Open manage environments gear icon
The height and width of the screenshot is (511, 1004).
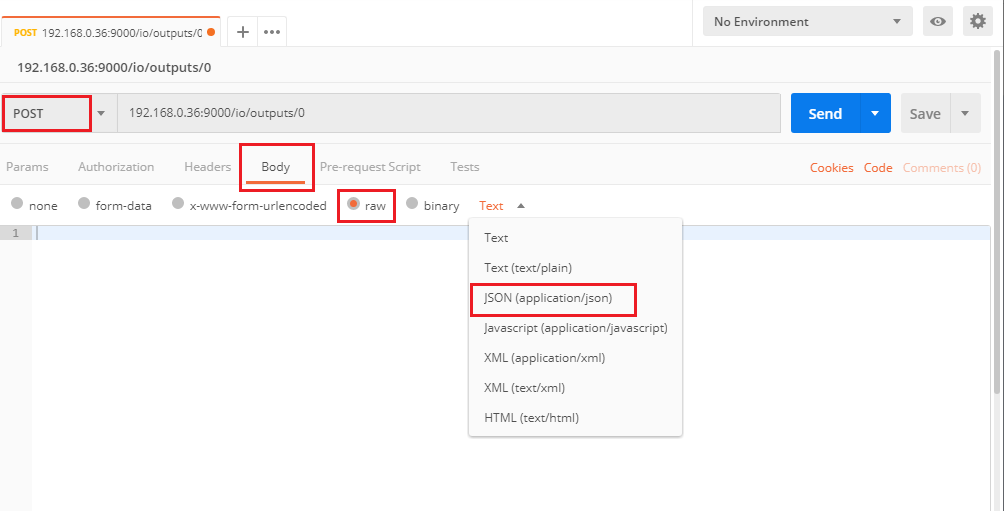pos(978,22)
